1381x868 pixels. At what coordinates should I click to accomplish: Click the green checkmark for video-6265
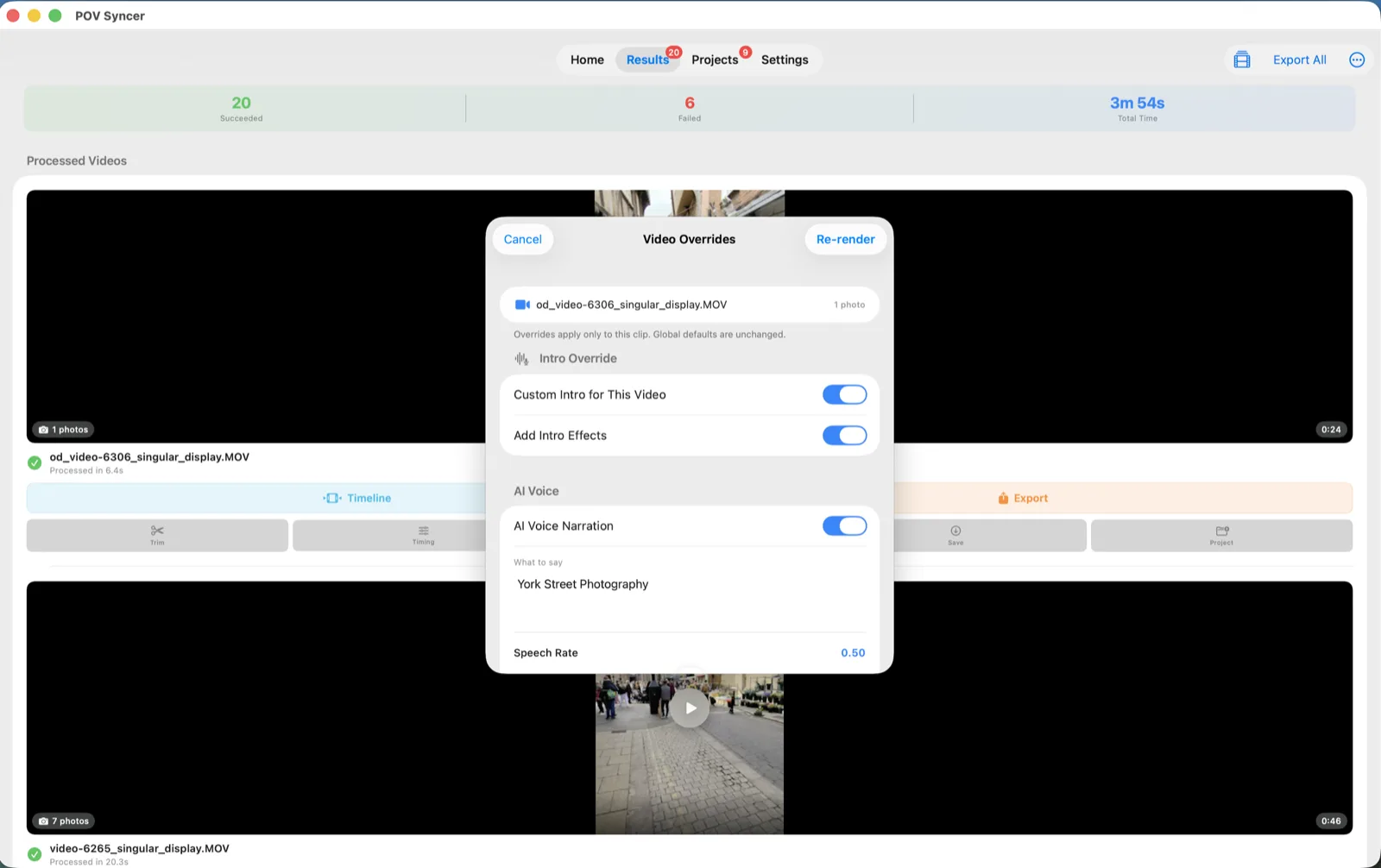35,854
